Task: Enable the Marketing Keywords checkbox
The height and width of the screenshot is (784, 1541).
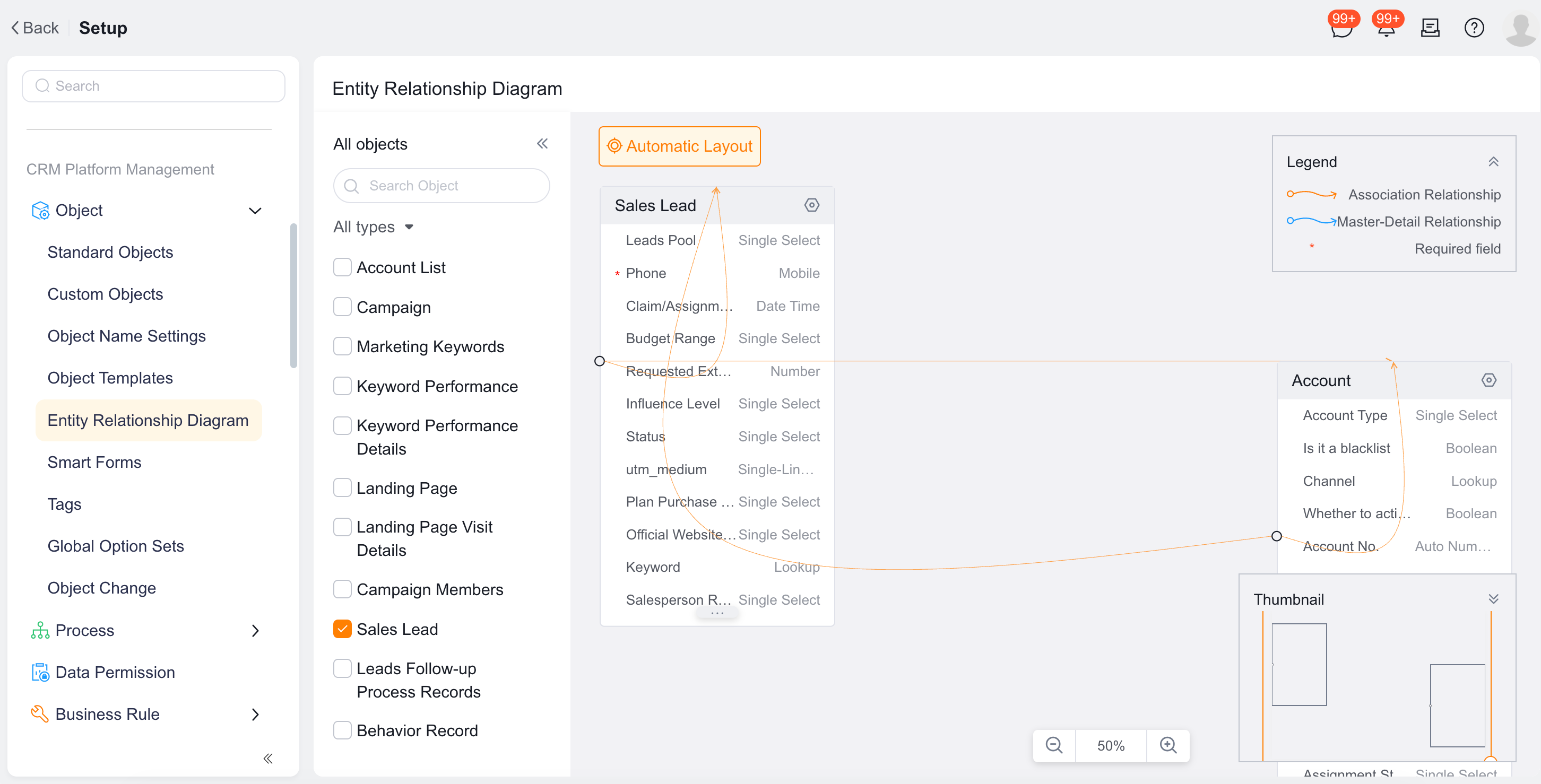Action: point(342,346)
